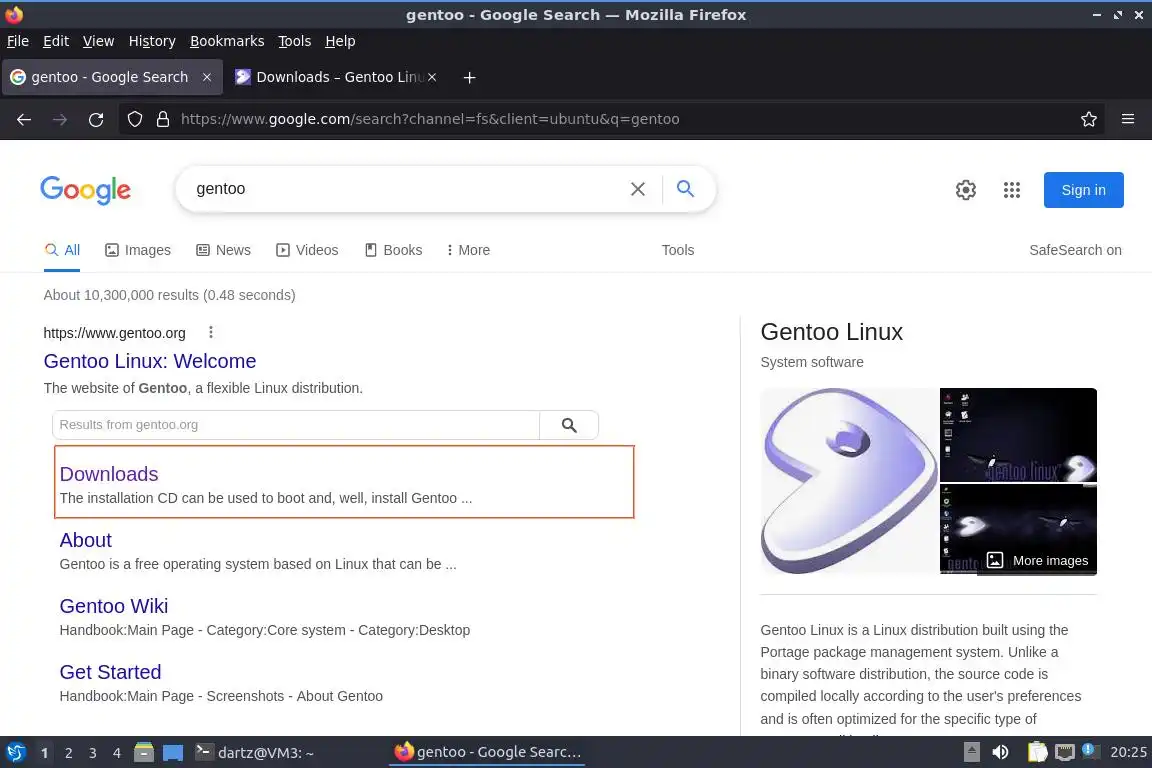Viewport: 1152px width, 768px height.
Task: Switch to the Images results tab
Action: (x=137, y=250)
